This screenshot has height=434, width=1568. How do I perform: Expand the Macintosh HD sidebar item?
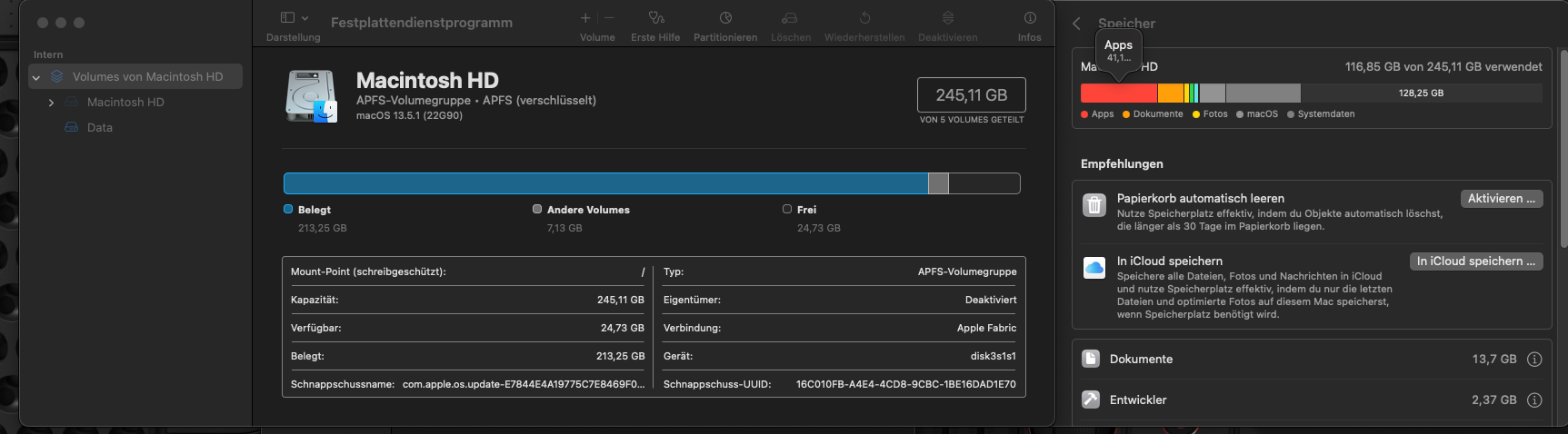click(51, 103)
